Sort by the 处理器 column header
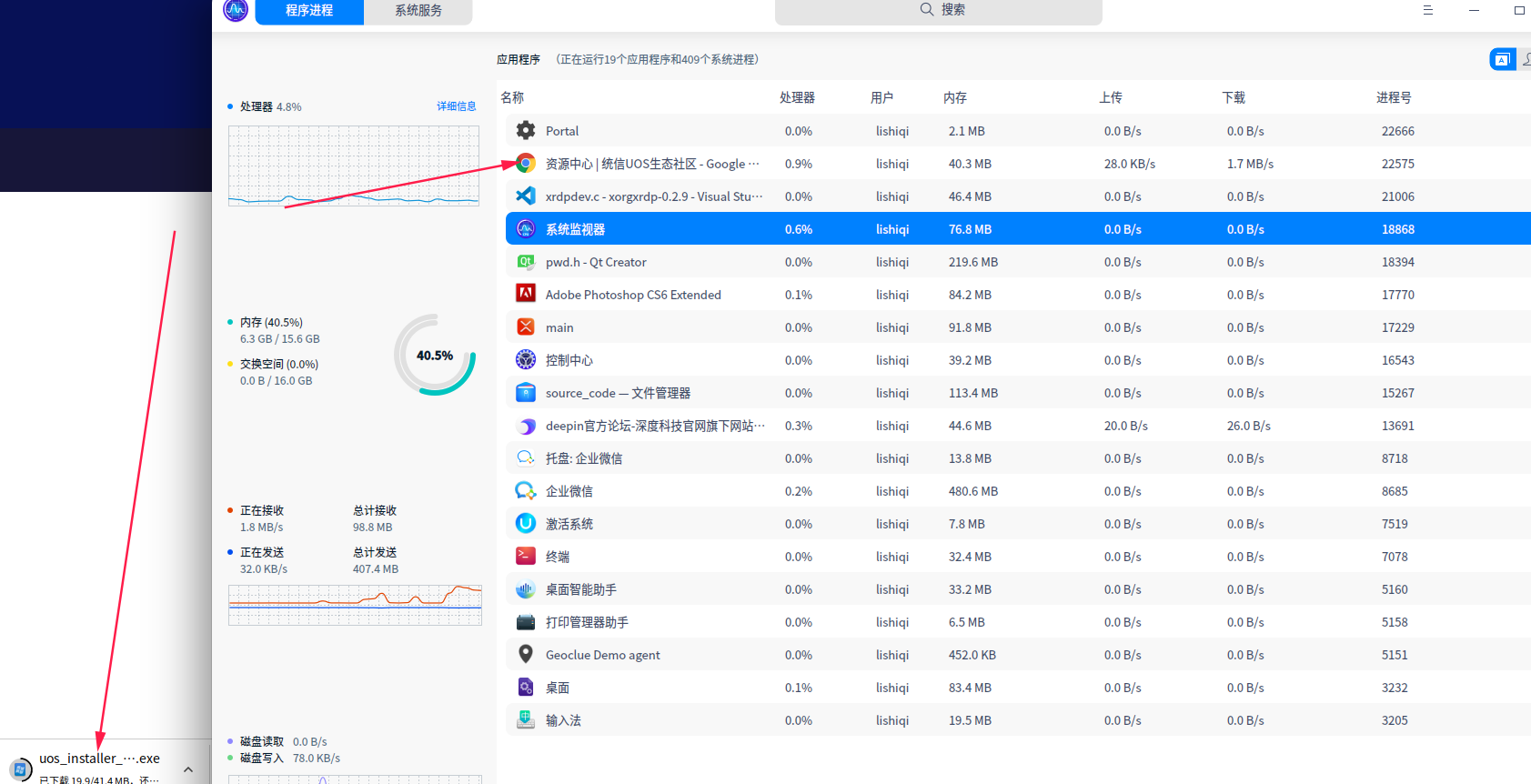 click(x=797, y=97)
